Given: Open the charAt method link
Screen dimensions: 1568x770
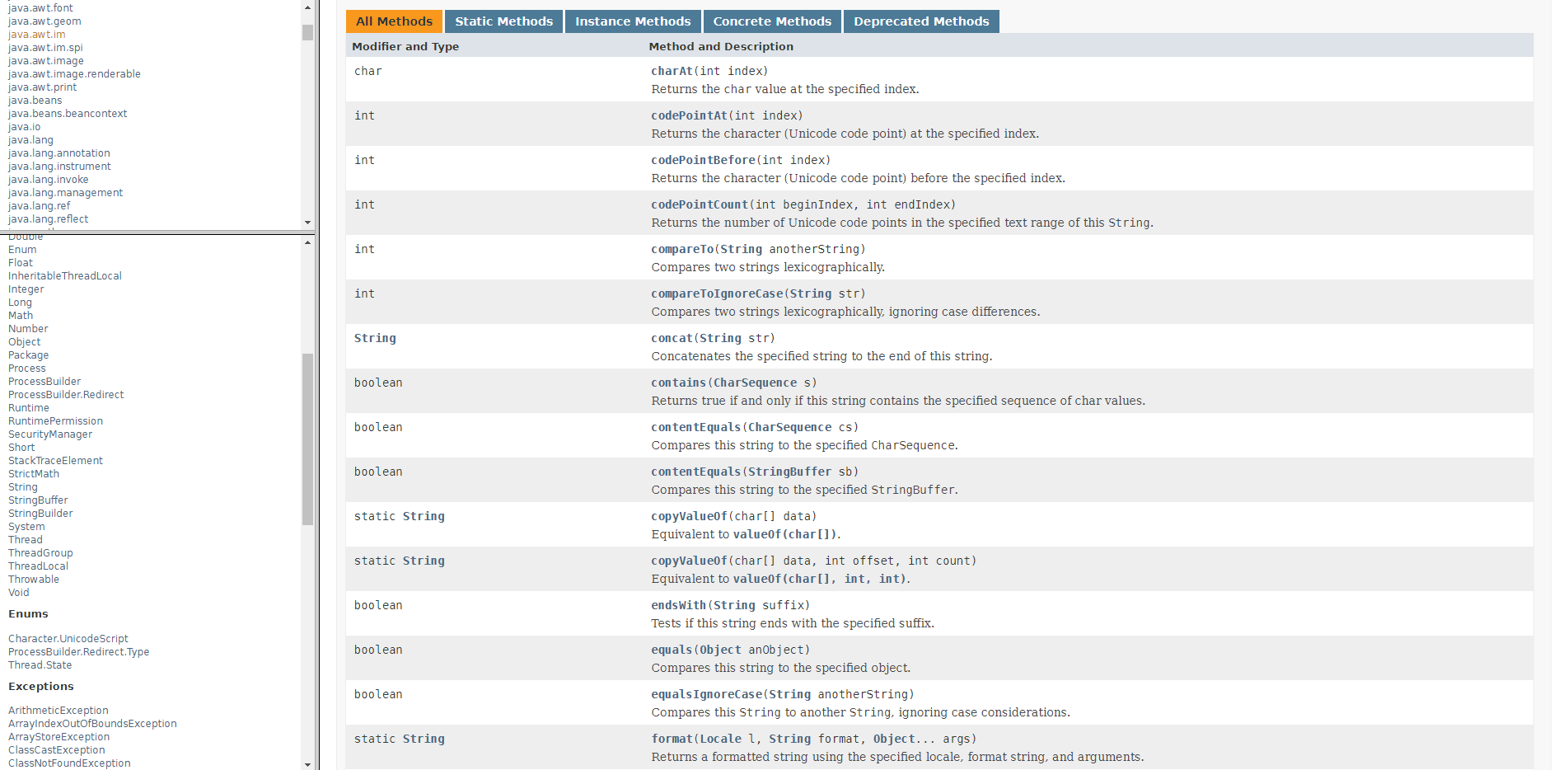Looking at the screenshot, I should (672, 71).
